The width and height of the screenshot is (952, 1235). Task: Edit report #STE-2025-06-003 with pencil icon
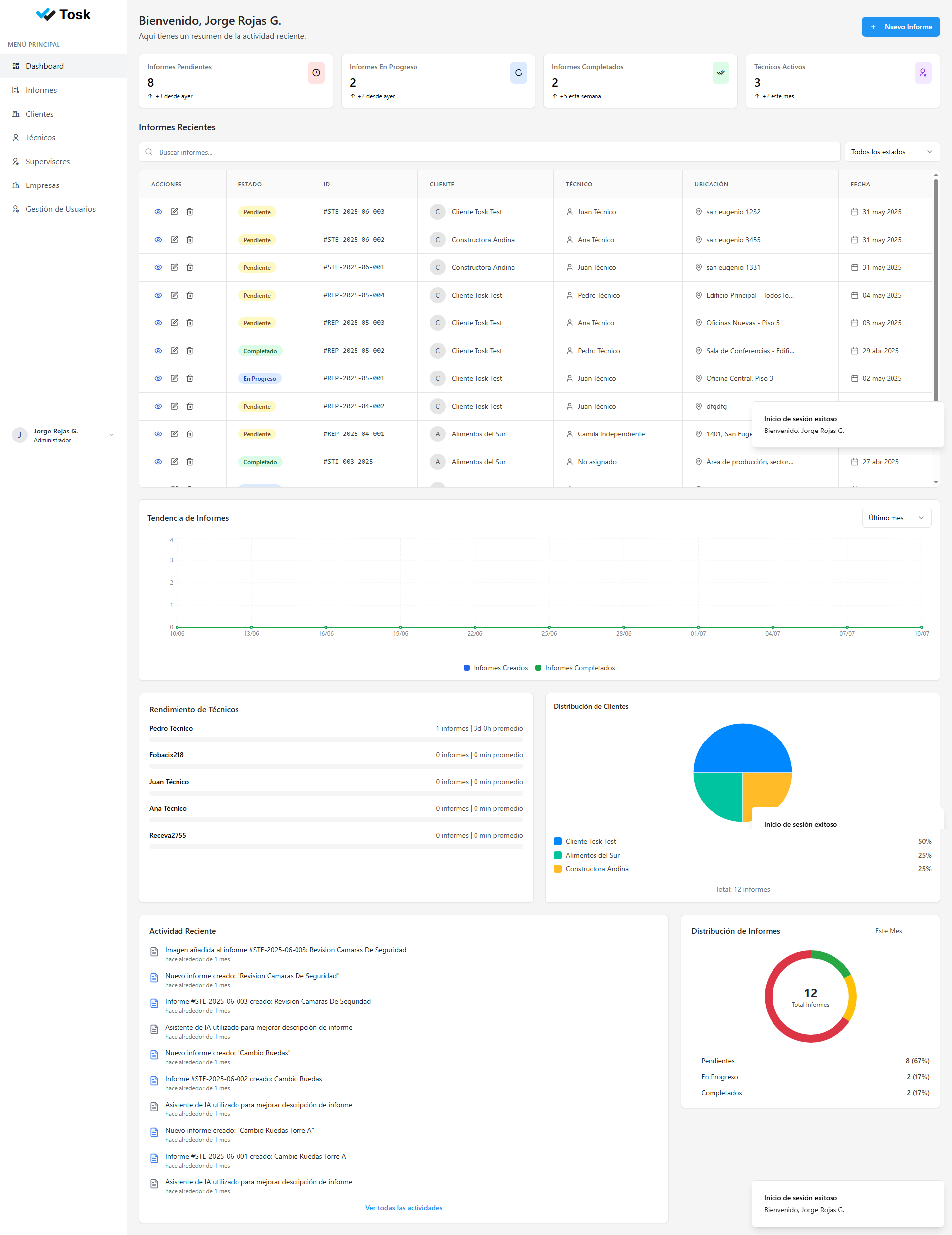[174, 212]
